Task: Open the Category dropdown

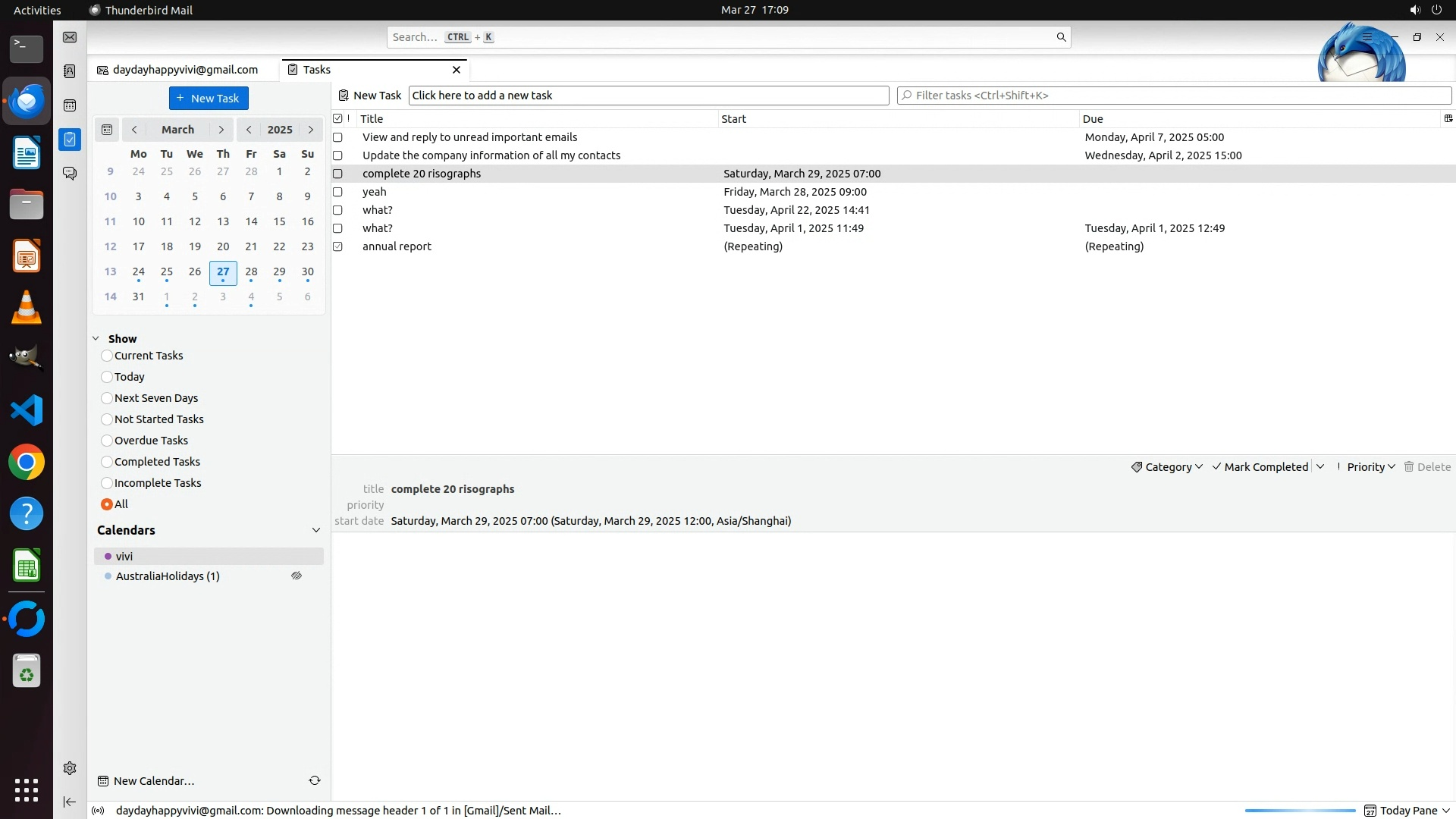Action: point(1167,467)
